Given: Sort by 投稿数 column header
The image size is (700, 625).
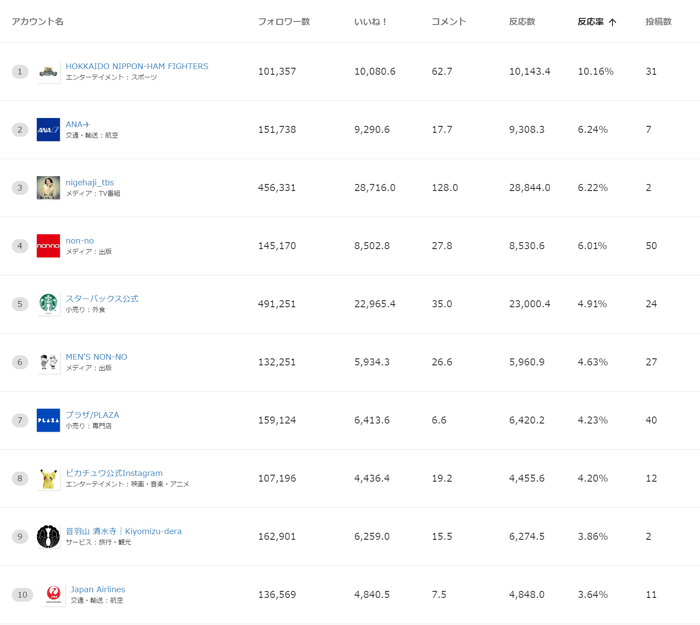Looking at the screenshot, I should [x=658, y=21].
